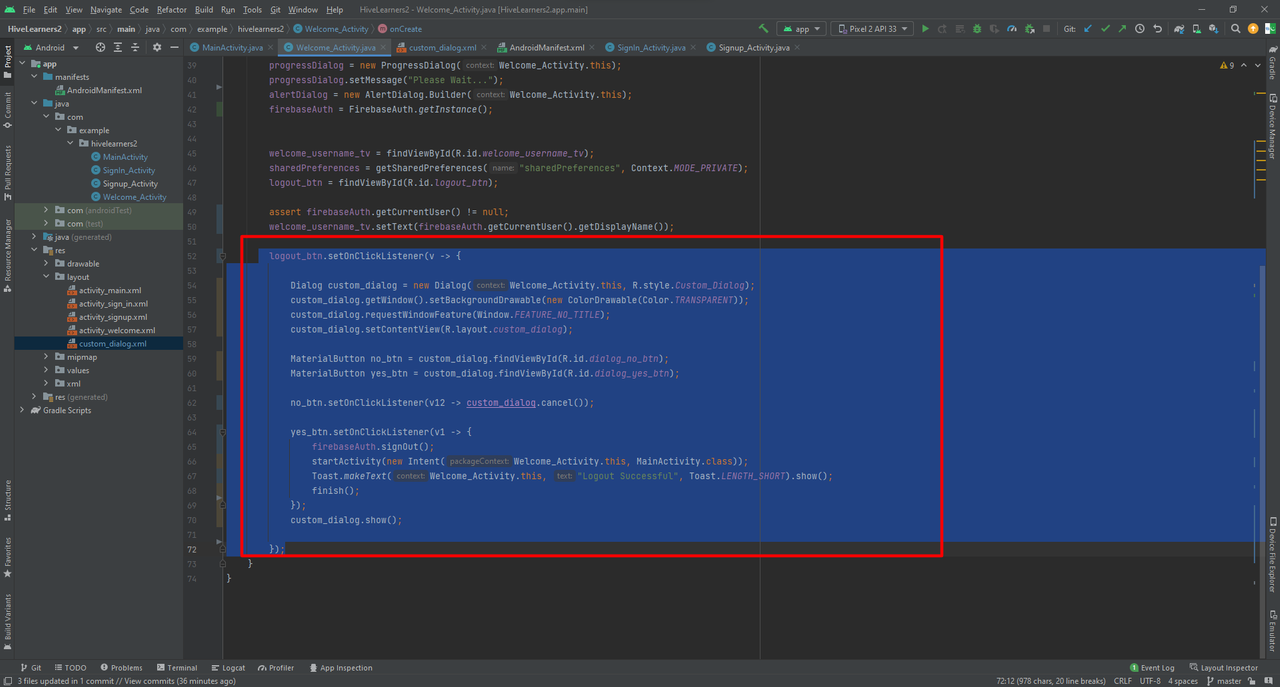This screenshot has width=1280, height=687.
Task: Select activity_sign_in.xml in layout folder
Action: click(x=113, y=304)
